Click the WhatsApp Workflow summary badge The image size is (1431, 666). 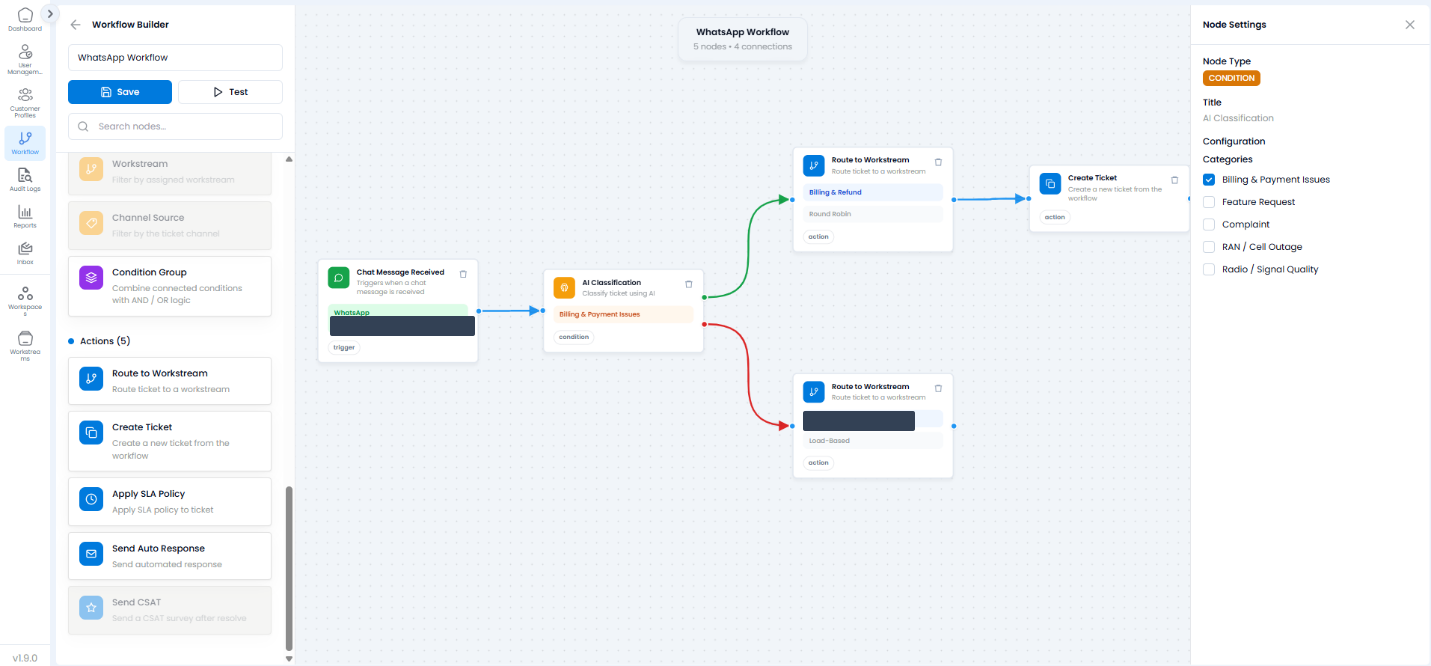click(743, 39)
